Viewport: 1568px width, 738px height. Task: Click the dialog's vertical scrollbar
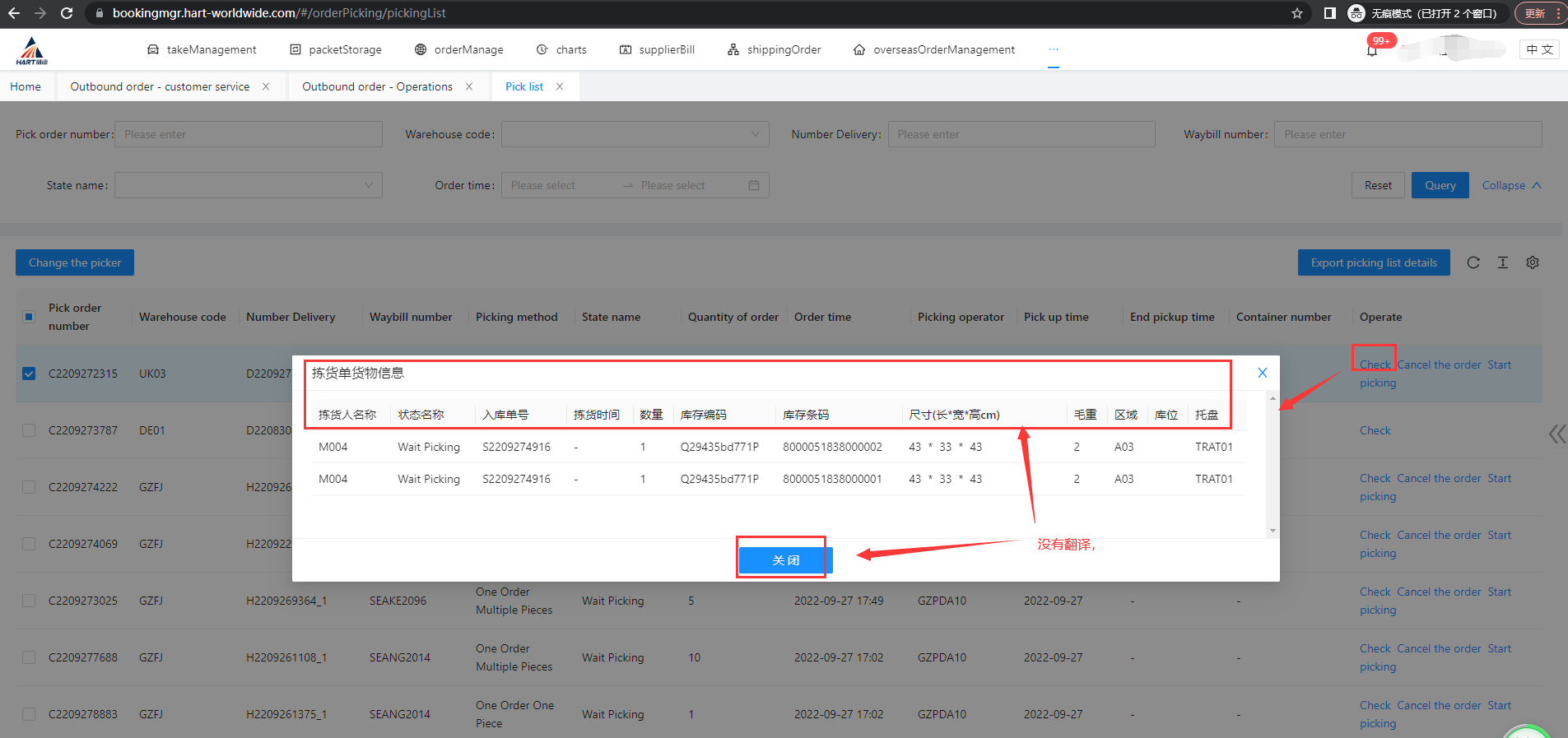[x=1273, y=465]
